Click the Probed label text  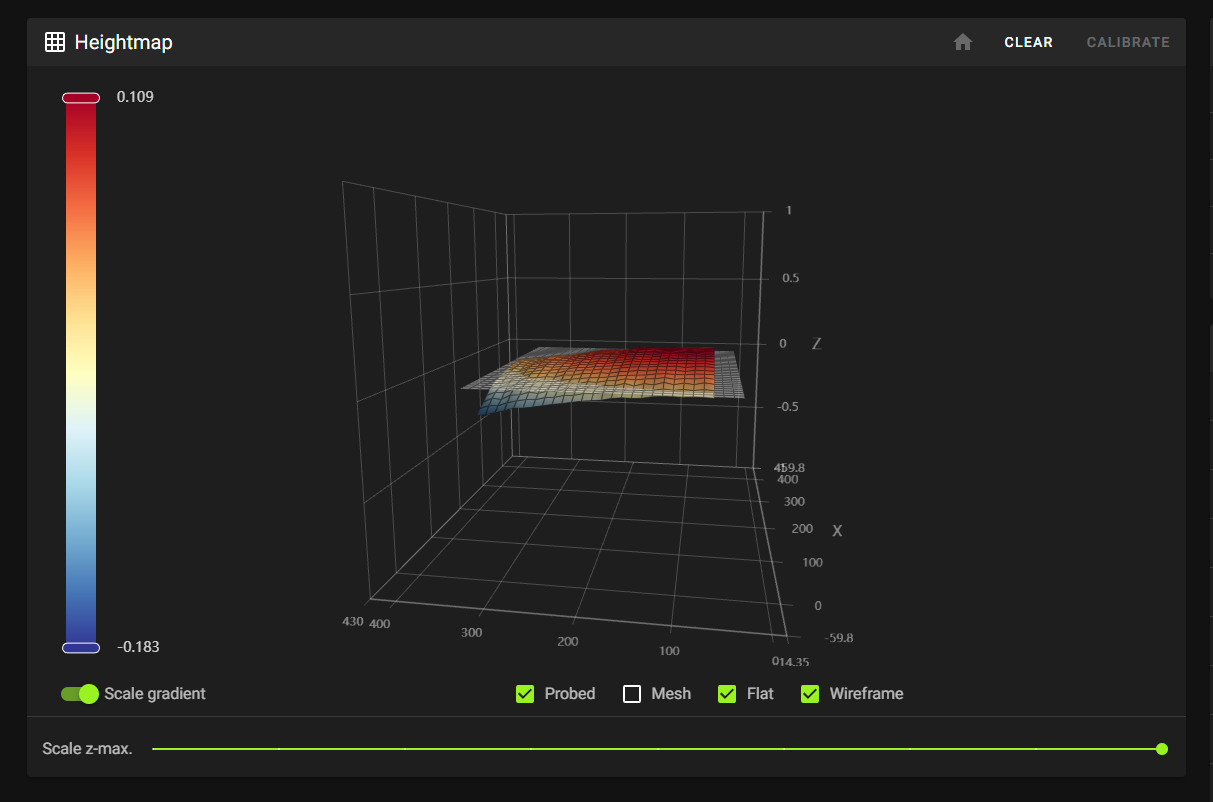pos(570,694)
